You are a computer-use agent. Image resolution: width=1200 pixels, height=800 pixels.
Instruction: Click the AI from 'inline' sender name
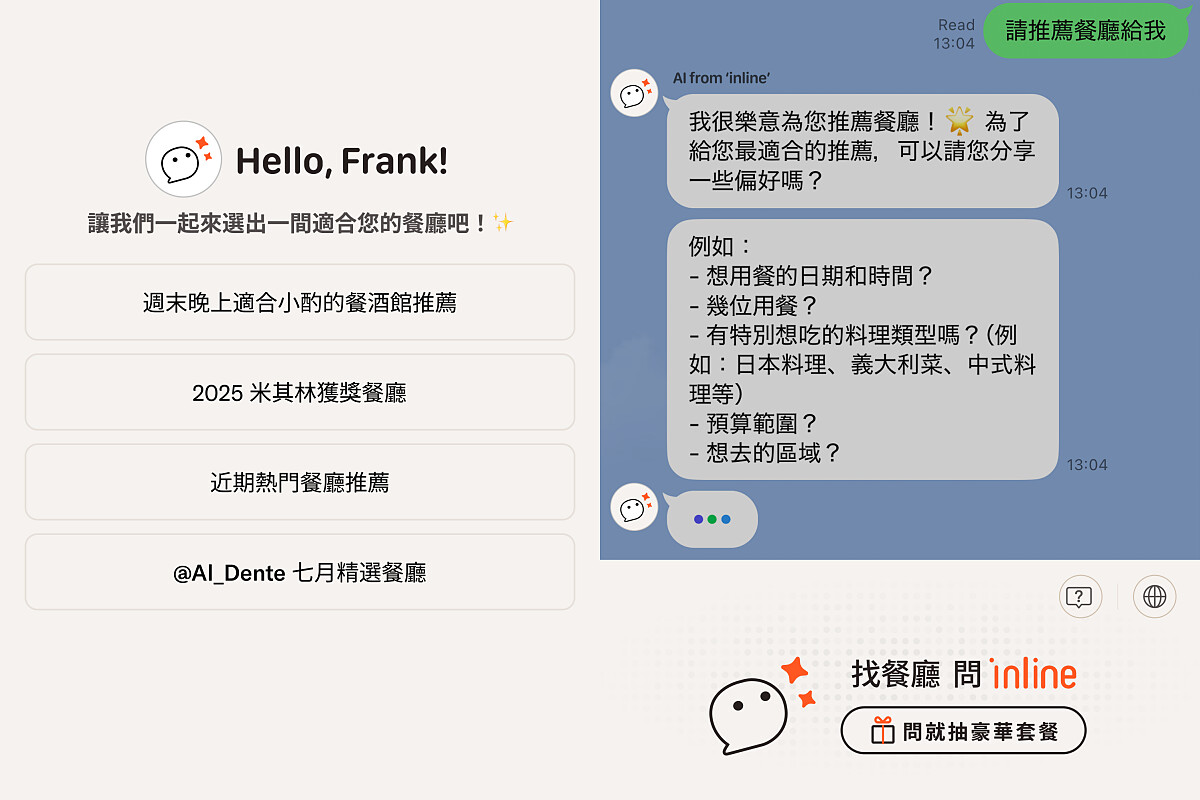click(721, 78)
